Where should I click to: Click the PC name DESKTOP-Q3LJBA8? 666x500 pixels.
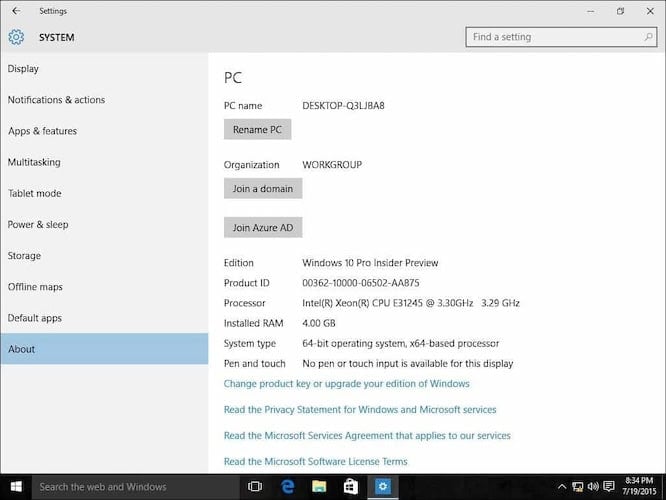(343, 106)
